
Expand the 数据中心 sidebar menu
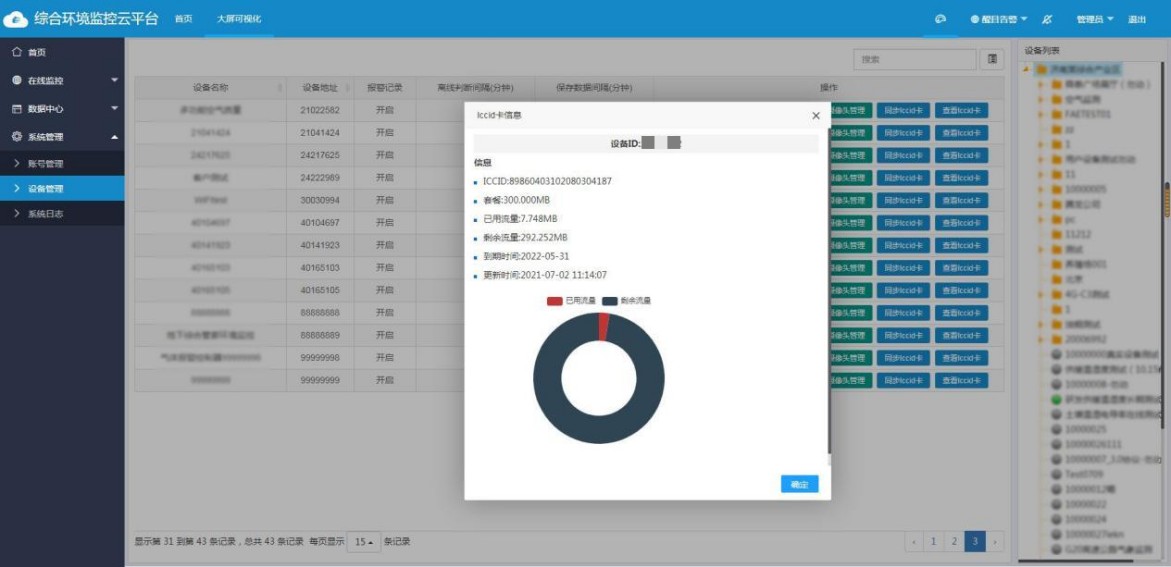62,108
